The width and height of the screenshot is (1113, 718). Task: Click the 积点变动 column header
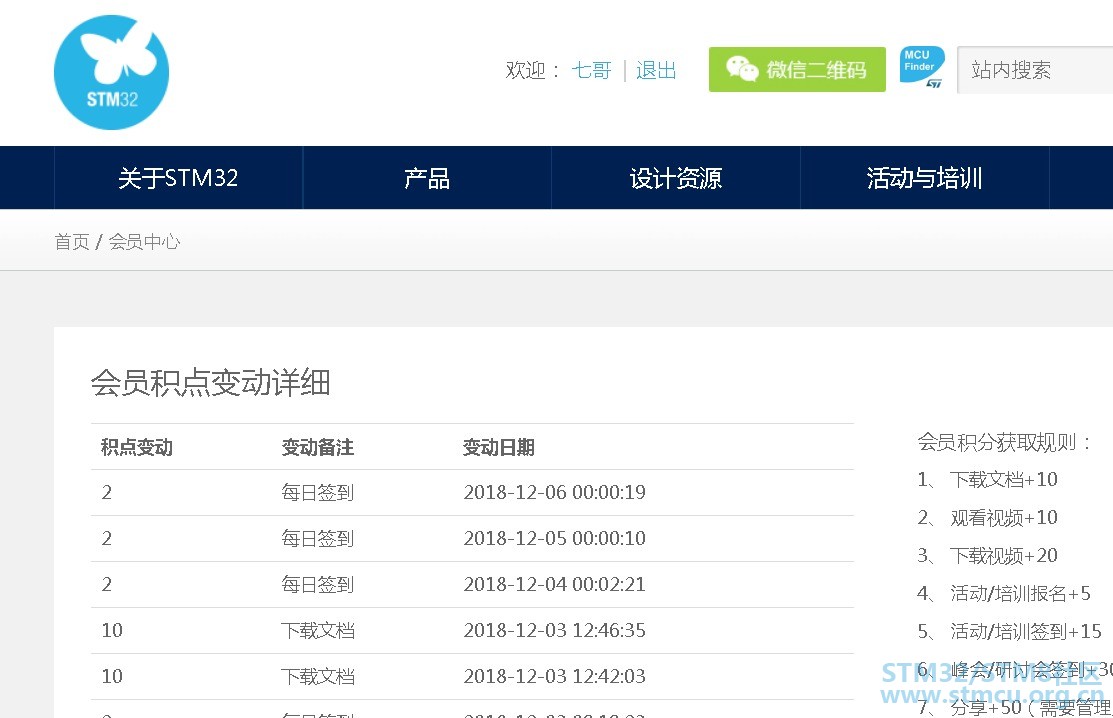[x=137, y=447]
